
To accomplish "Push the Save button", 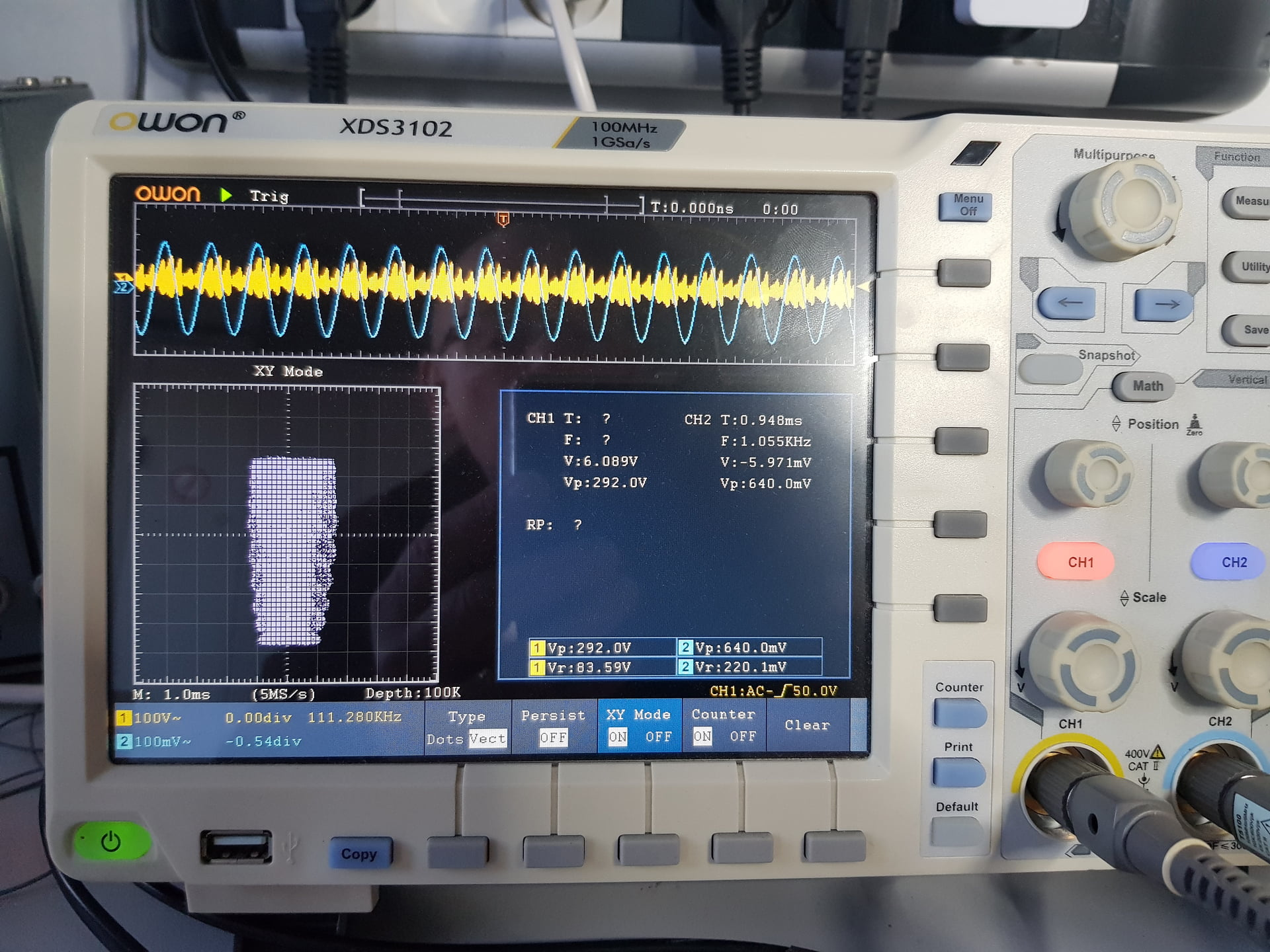I will 1248,330.
